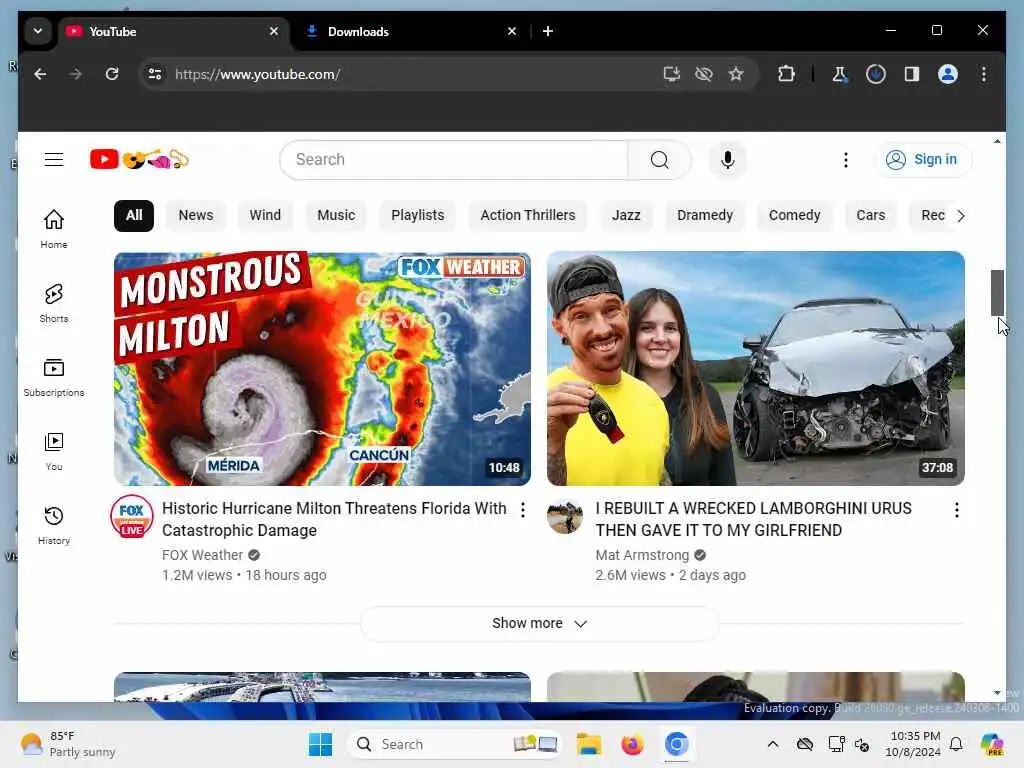Viewport: 1024px width, 768px height.
Task: Open tab search dropdown arrow
Action: point(38,31)
